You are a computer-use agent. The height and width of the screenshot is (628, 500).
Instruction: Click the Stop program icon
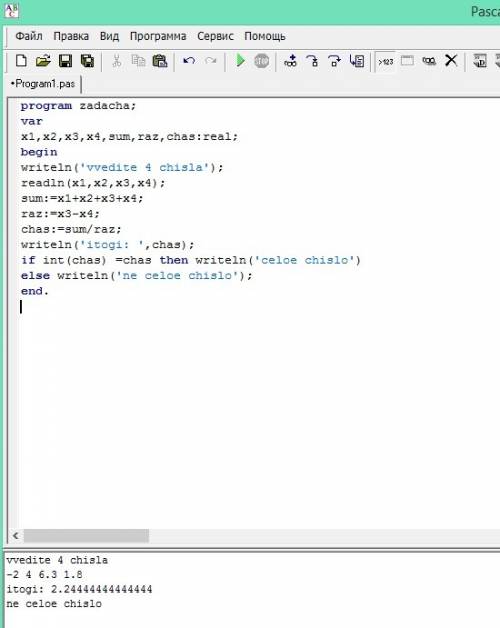[x=262, y=61]
